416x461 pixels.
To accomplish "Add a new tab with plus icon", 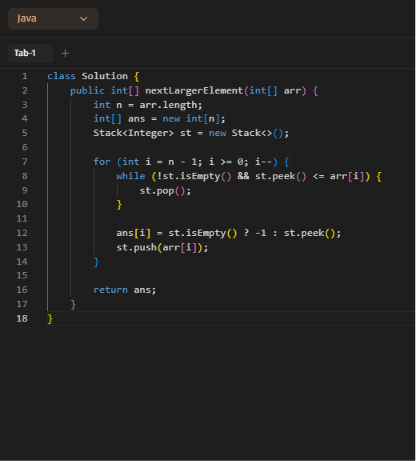I will coord(65,53).
